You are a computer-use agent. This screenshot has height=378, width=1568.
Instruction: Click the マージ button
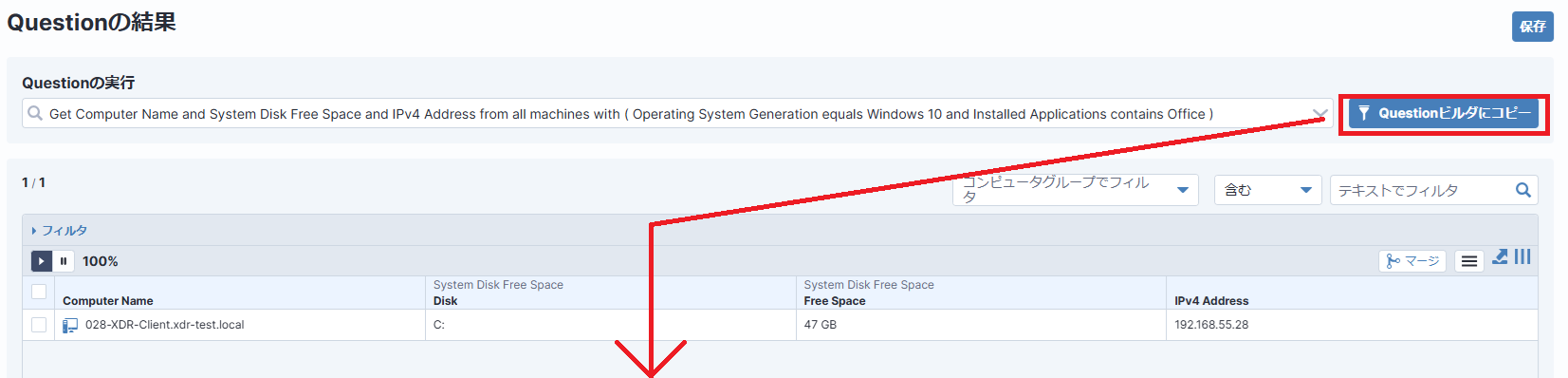(1412, 261)
